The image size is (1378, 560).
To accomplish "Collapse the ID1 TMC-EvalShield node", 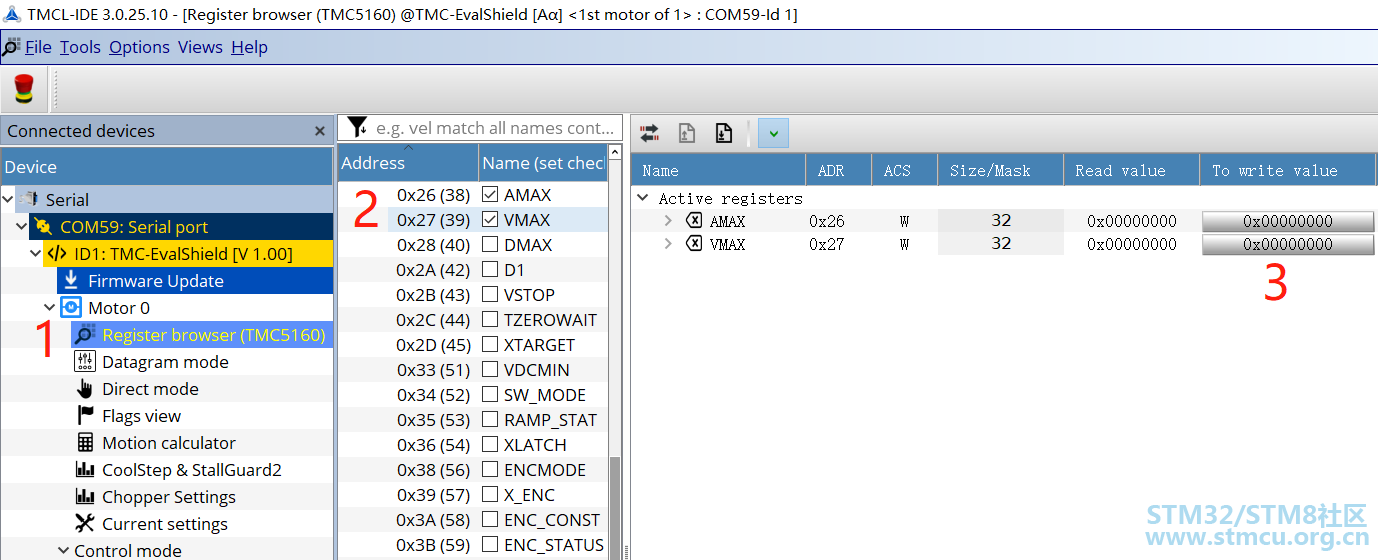I will [x=36, y=254].
